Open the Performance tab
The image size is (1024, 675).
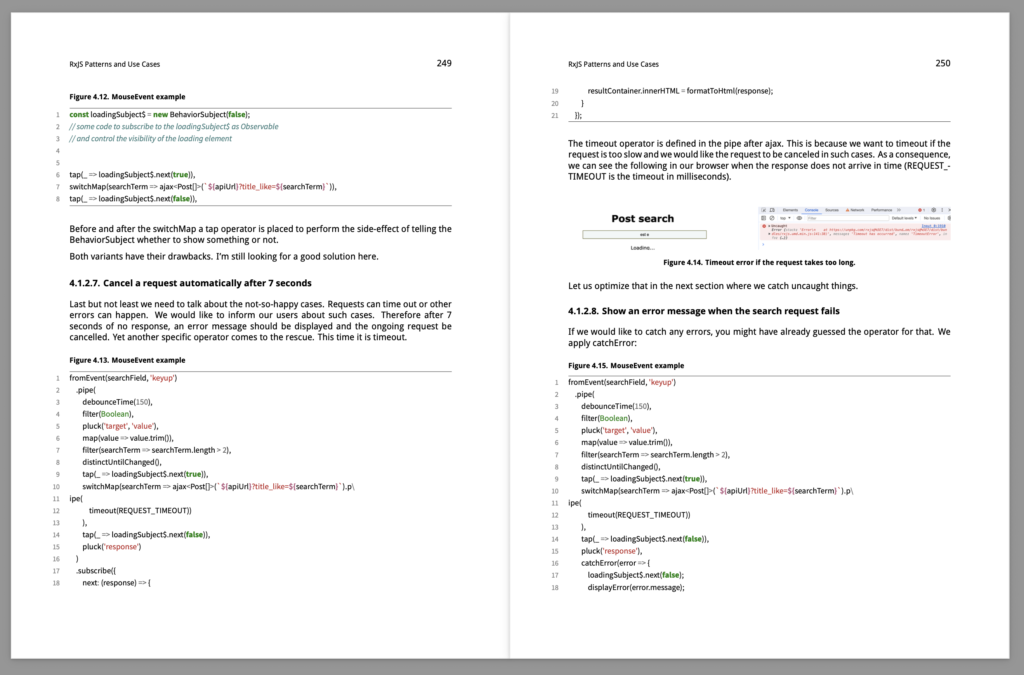[x=881, y=210]
